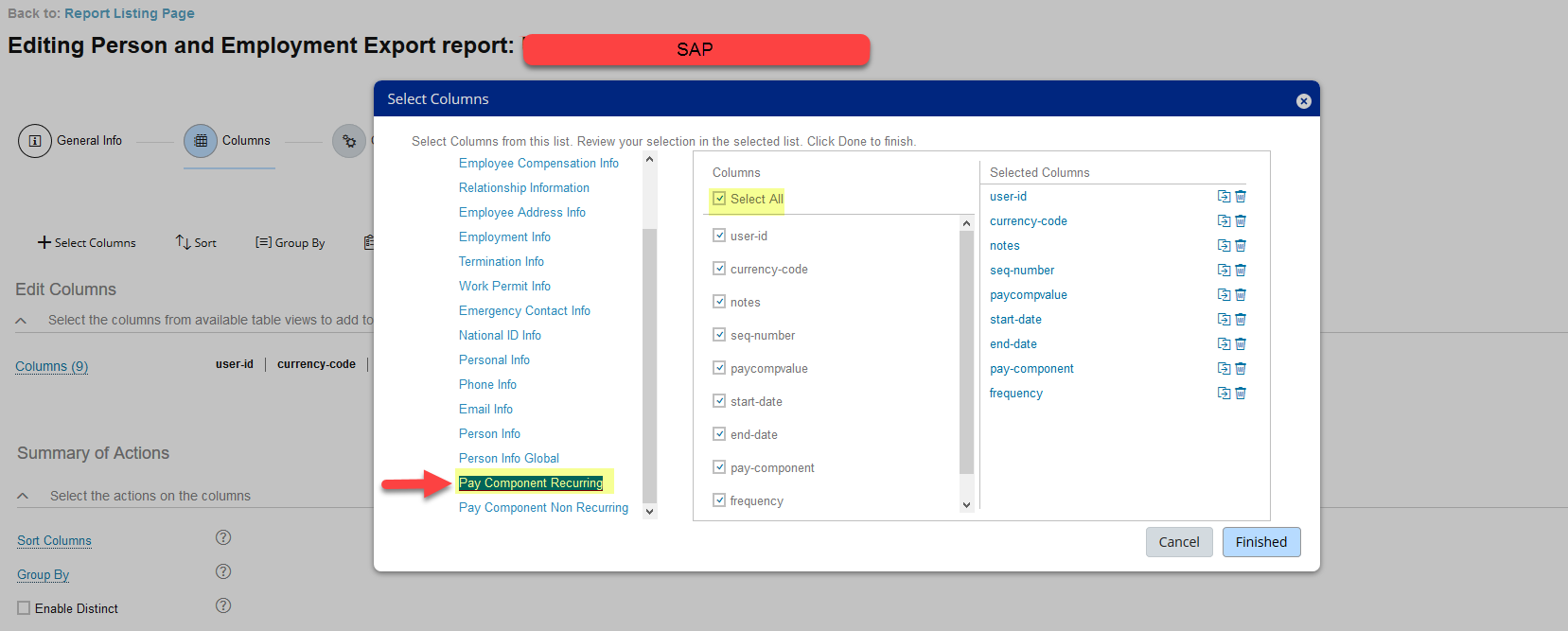Click the move icon for frequency
Viewport: 1568px width, 631px height.
[x=1224, y=394]
